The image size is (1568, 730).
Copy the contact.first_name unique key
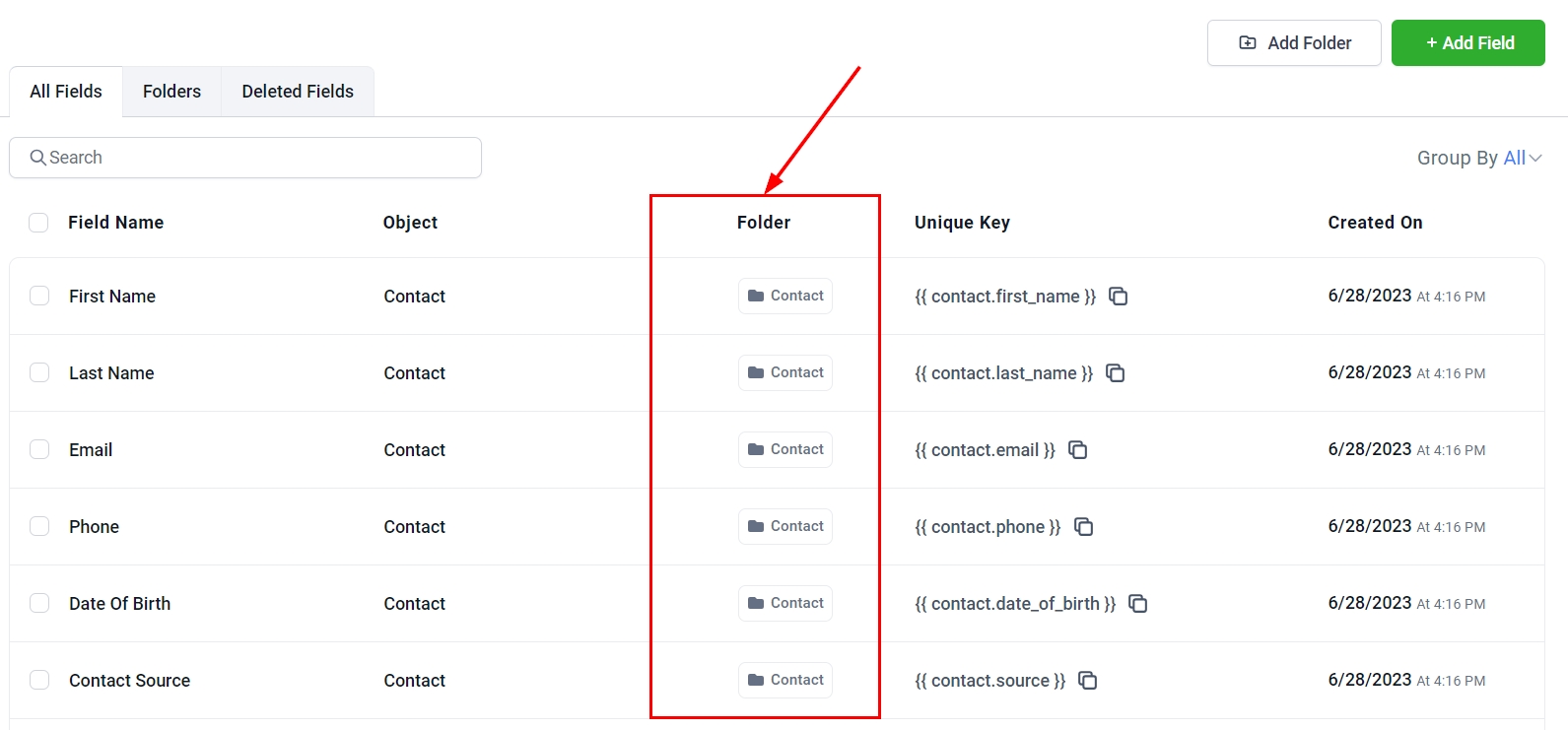click(x=1118, y=297)
